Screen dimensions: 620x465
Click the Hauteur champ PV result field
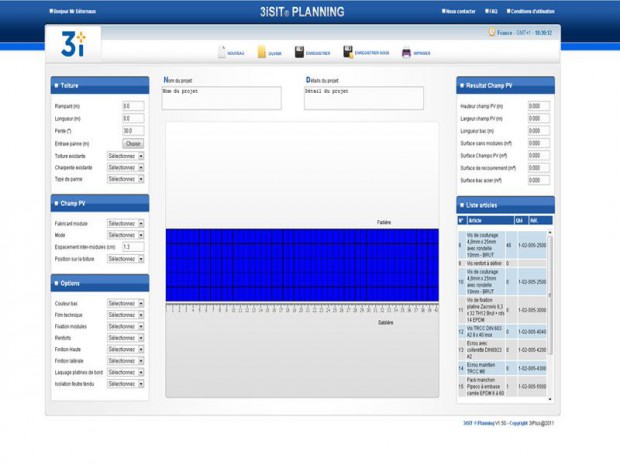tap(539, 106)
